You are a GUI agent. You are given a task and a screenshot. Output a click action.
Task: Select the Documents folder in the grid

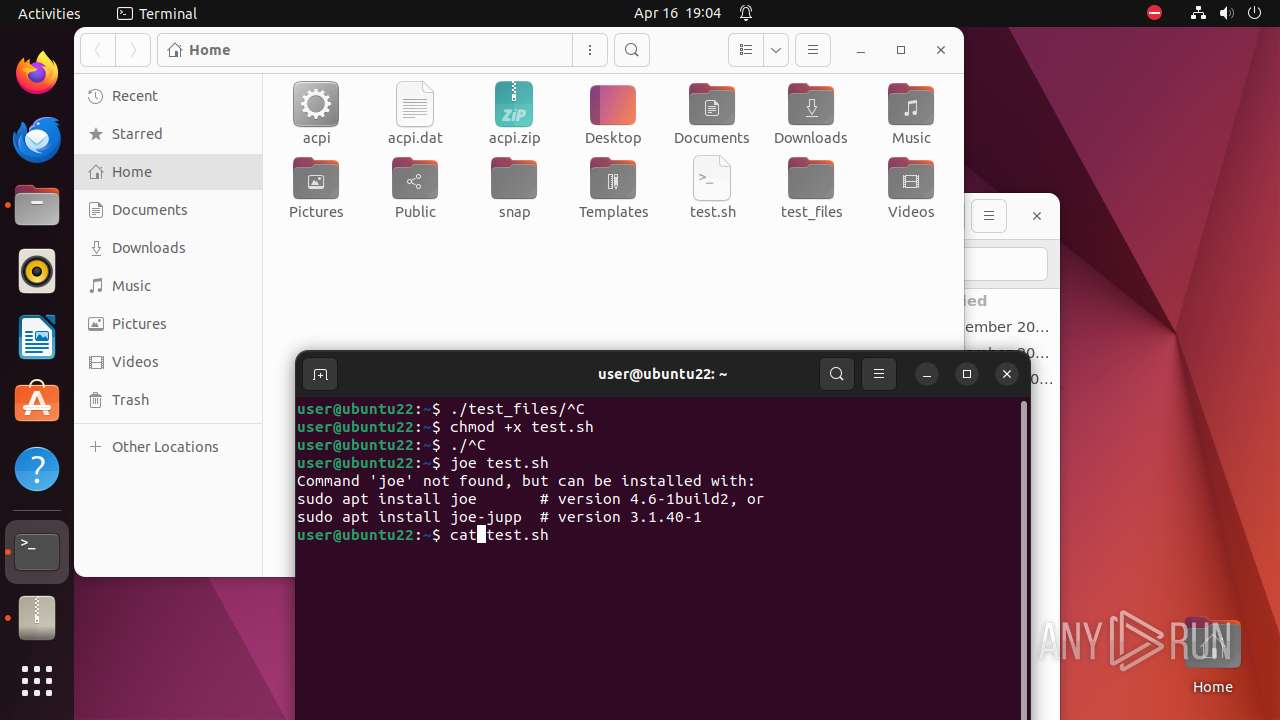point(712,114)
